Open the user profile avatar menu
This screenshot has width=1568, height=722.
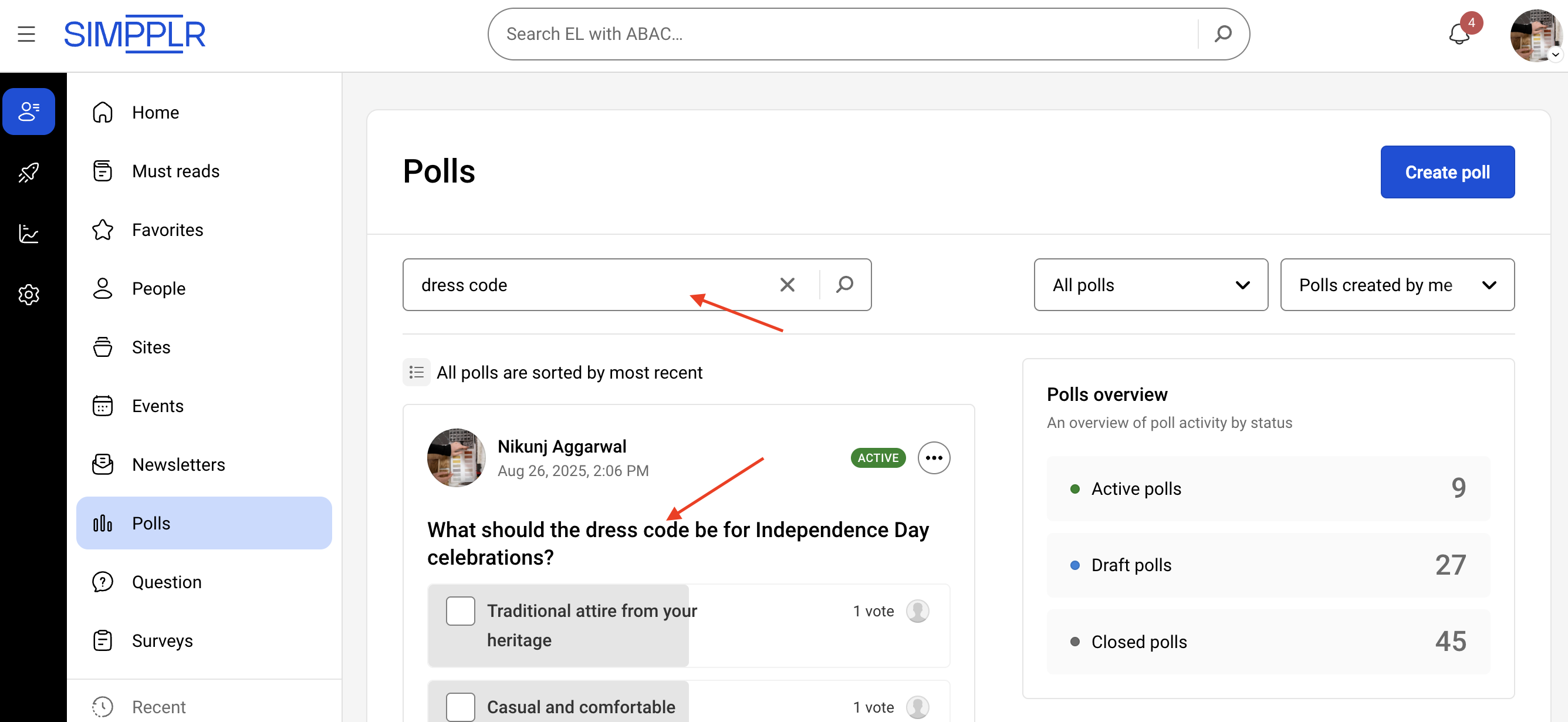click(x=1535, y=35)
